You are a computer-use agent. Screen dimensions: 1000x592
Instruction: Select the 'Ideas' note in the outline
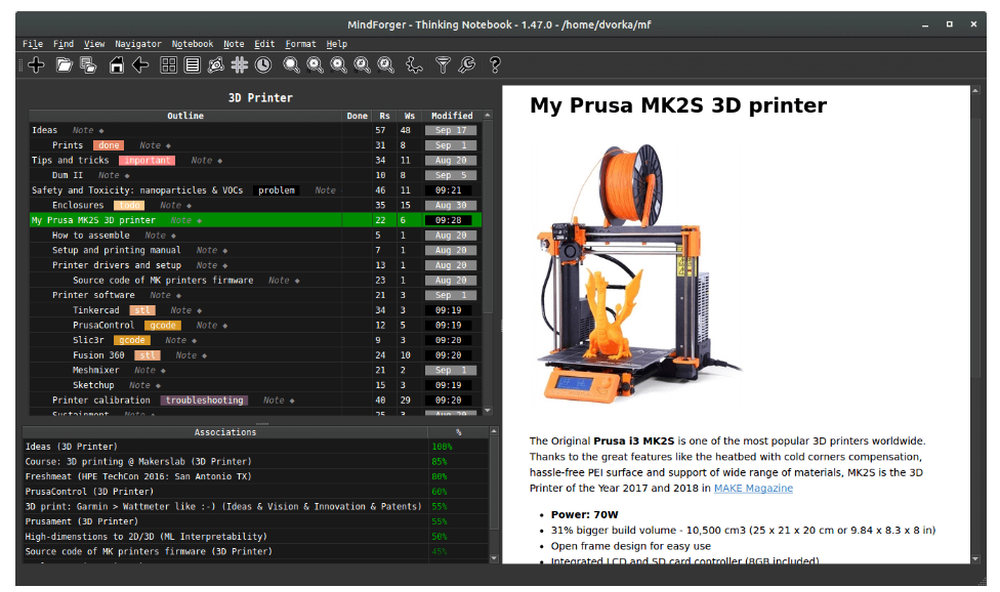pyautogui.click(x=255, y=130)
